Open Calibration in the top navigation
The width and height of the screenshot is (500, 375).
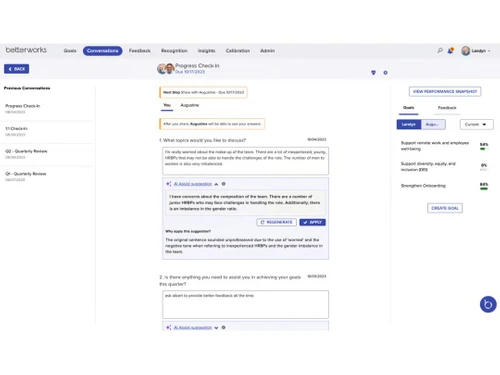[238, 51]
